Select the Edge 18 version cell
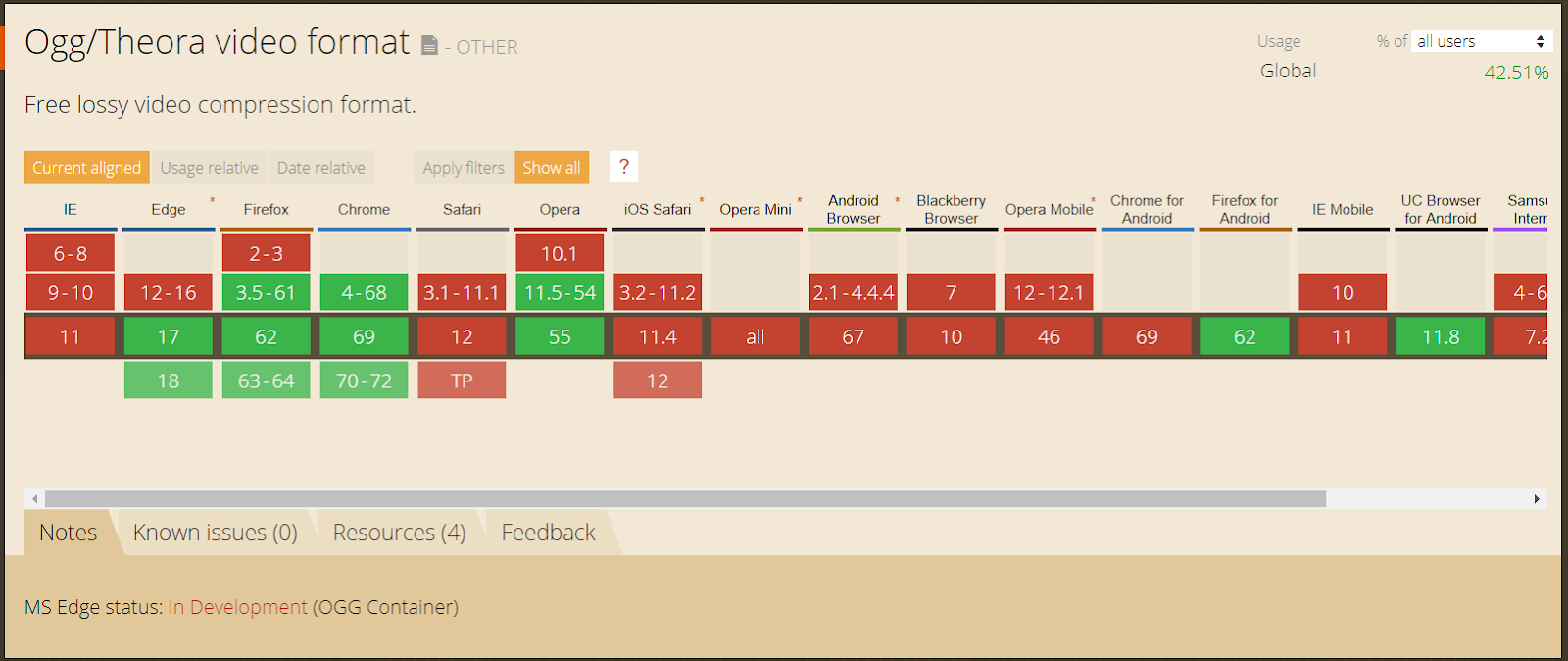This screenshot has width=1568, height=661. 169,381
